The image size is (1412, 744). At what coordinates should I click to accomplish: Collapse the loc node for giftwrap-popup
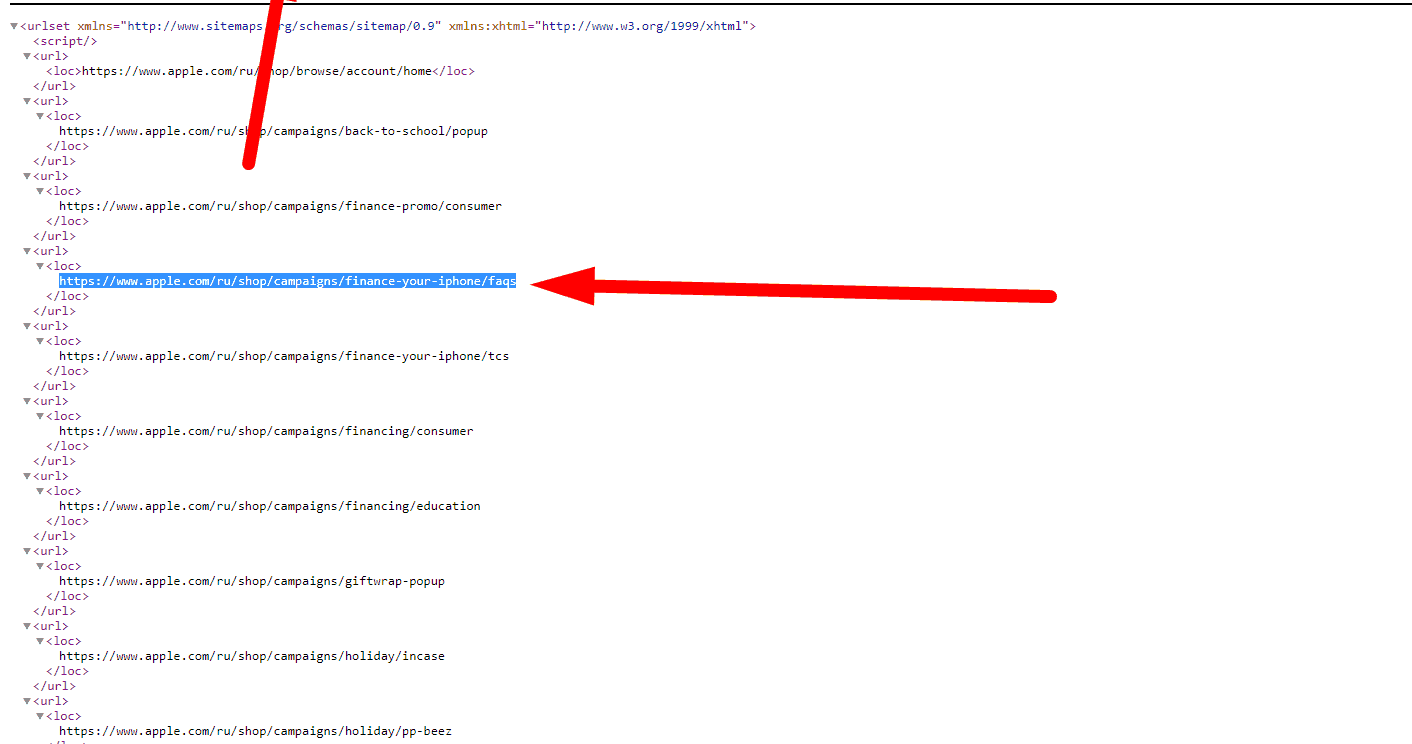point(41,566)
